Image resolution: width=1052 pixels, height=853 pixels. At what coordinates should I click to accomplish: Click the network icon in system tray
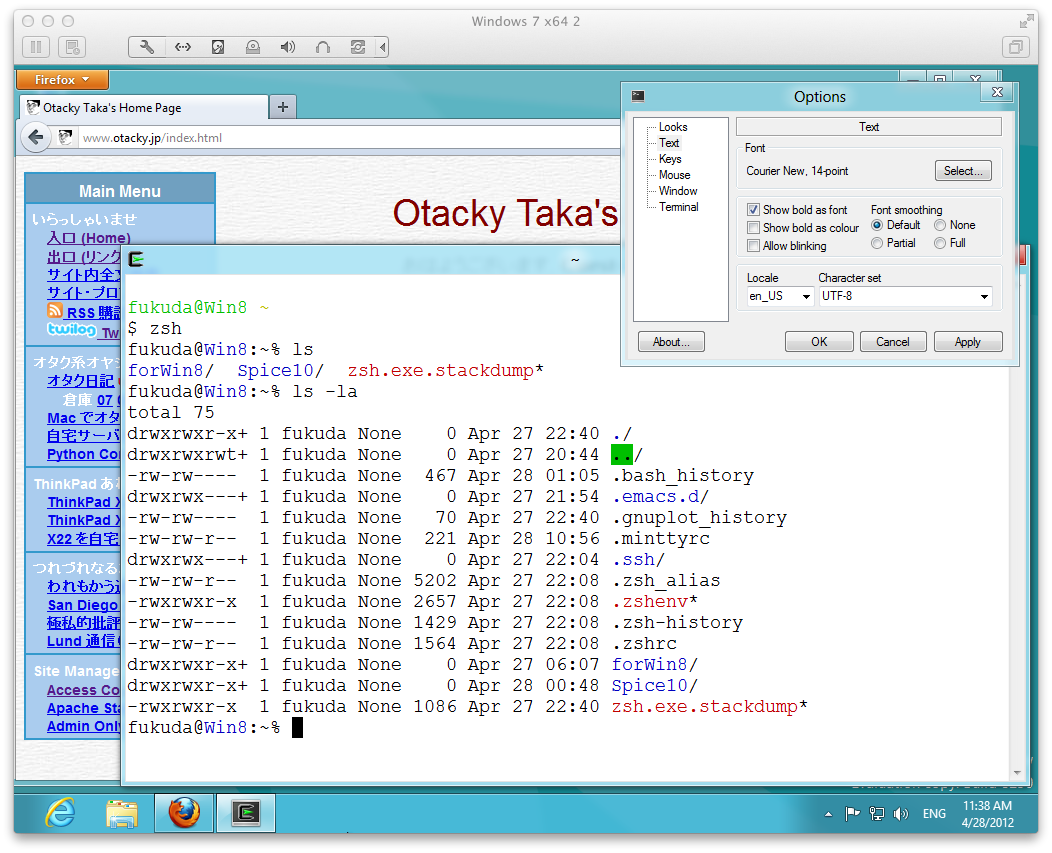click(x=876, y=814)
